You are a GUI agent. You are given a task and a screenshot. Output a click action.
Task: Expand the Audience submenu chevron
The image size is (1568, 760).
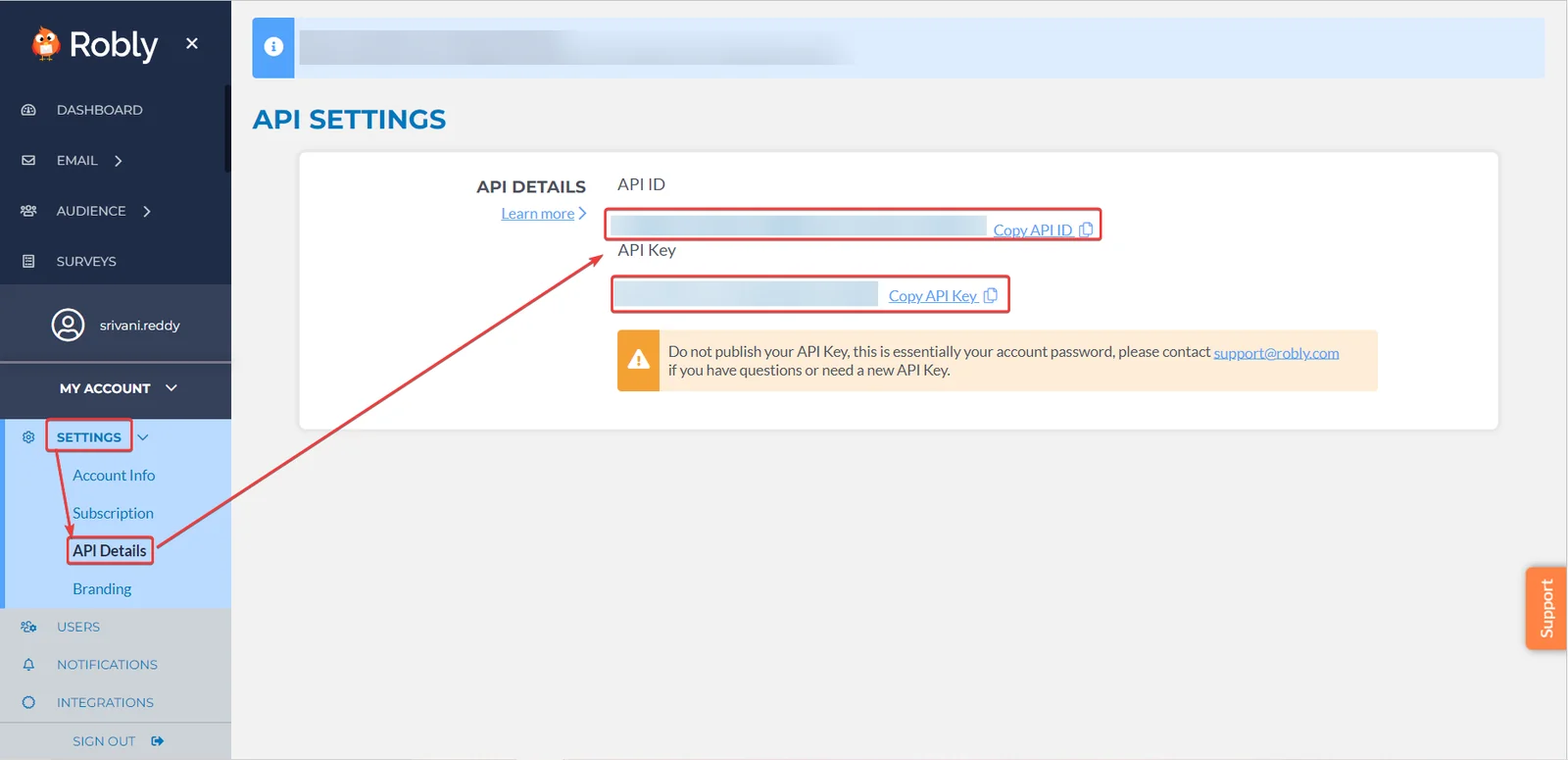coord(147,211)
